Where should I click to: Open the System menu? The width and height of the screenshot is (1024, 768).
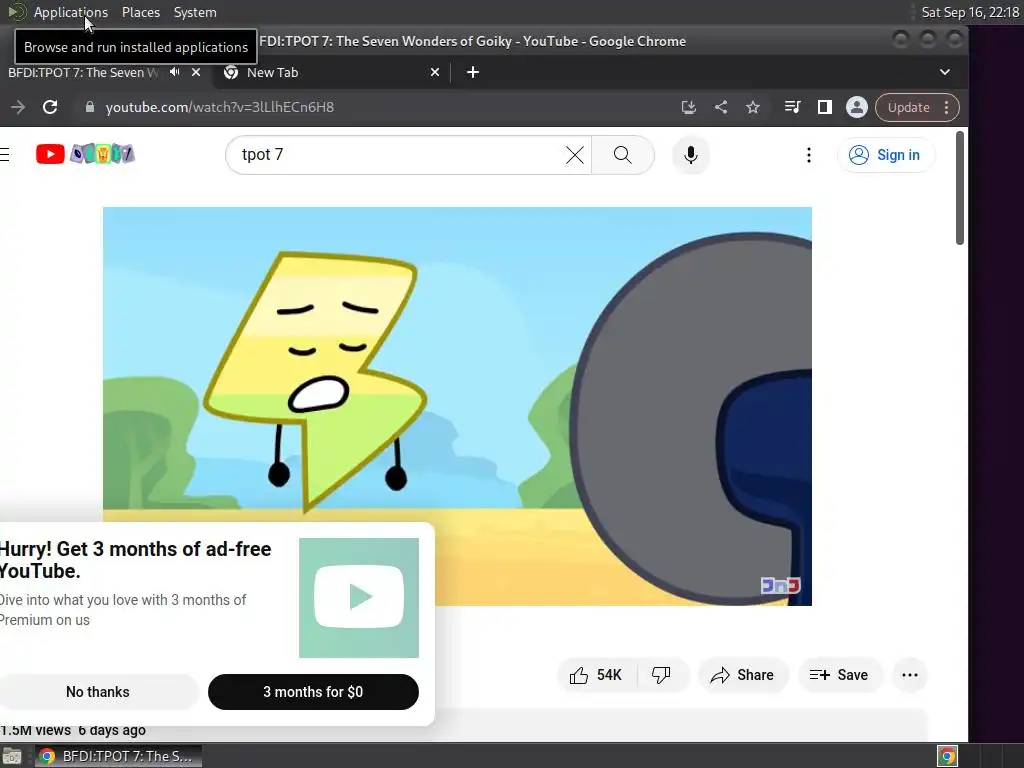coord(195,12)
